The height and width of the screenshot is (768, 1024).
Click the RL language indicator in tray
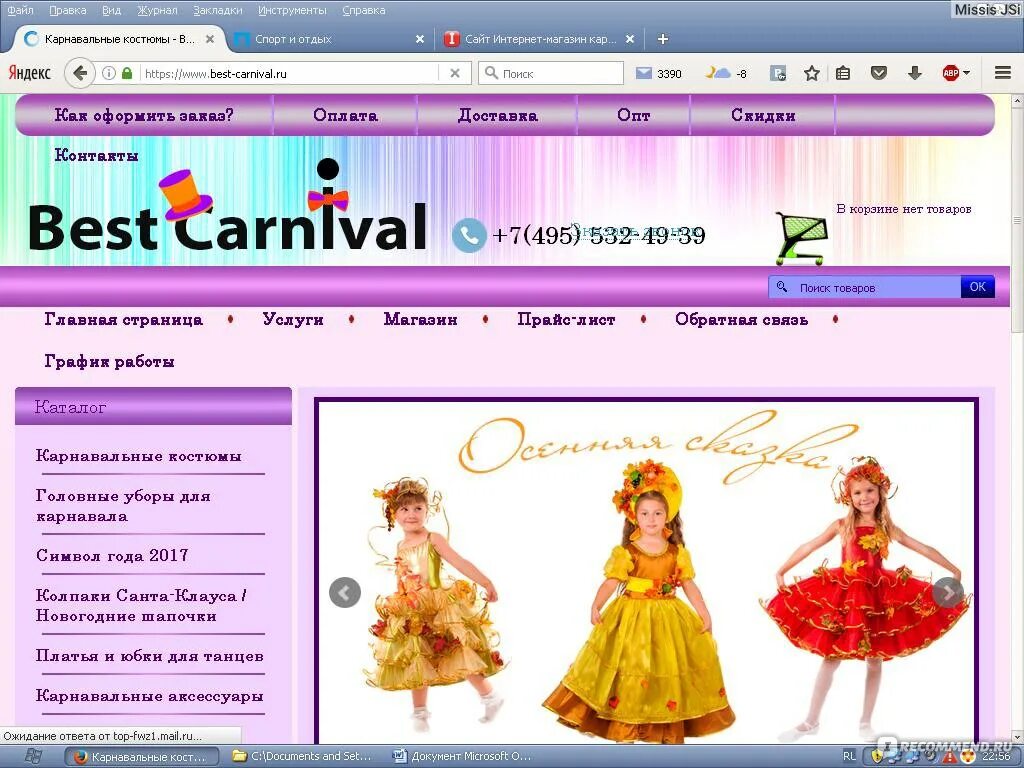coord(849,757)
